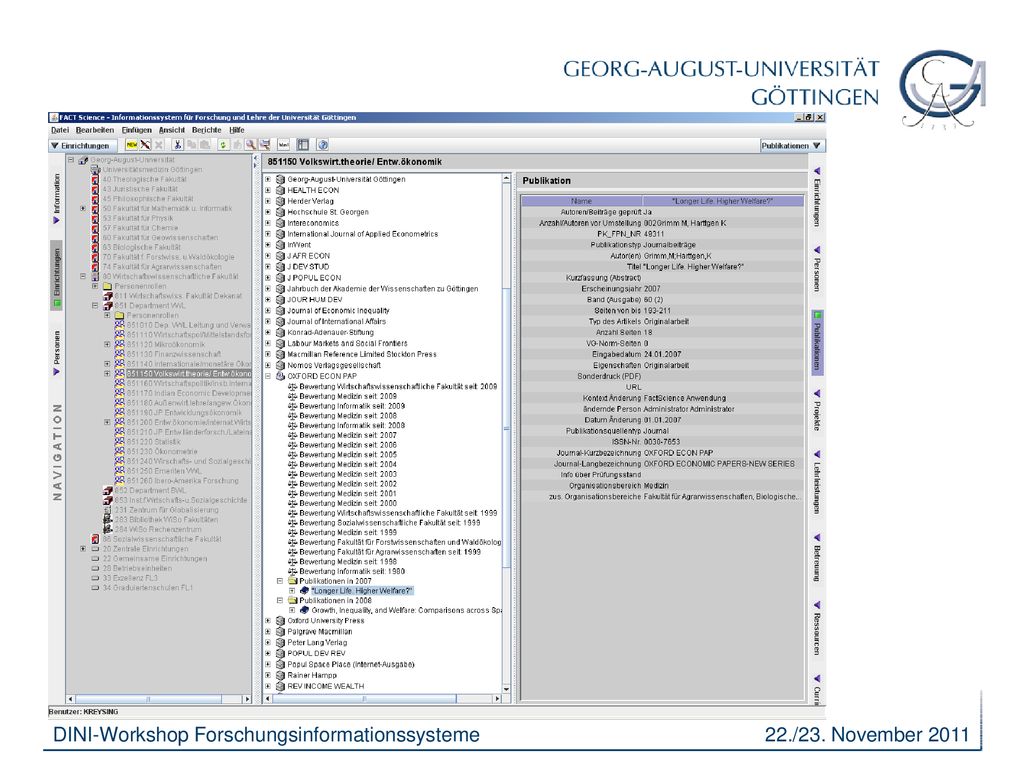Click the scales icon beside Bewertung Medizin seit: 2007

coord(293,435)
